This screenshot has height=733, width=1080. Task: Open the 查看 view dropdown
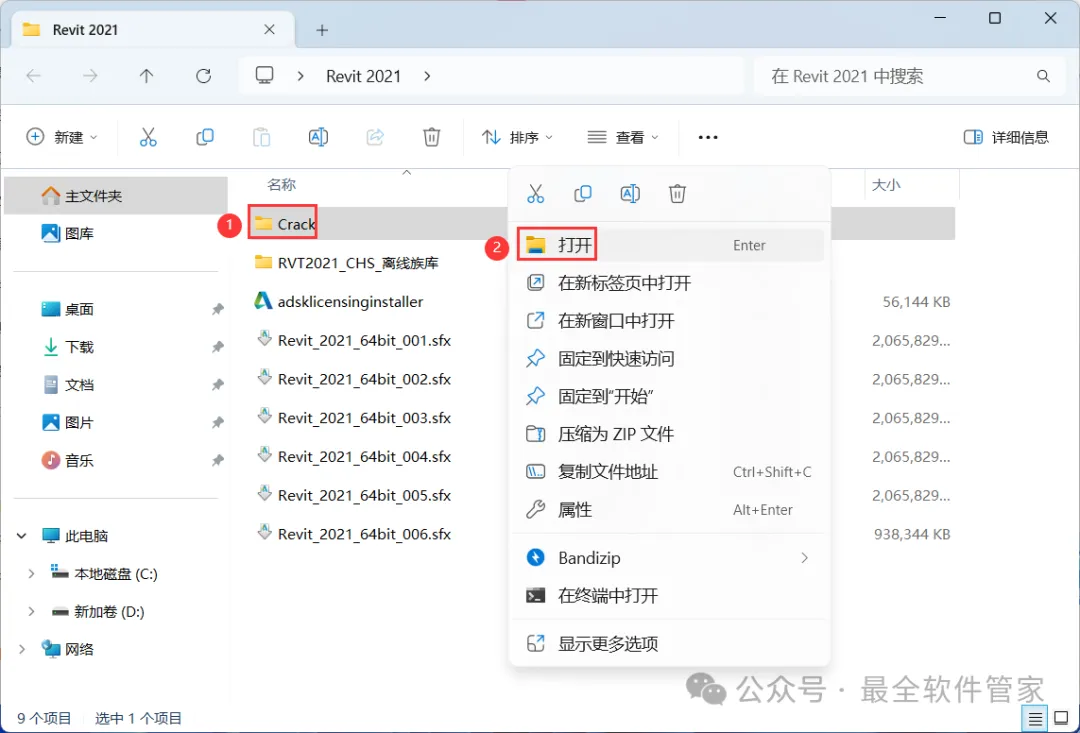[623, 137]
